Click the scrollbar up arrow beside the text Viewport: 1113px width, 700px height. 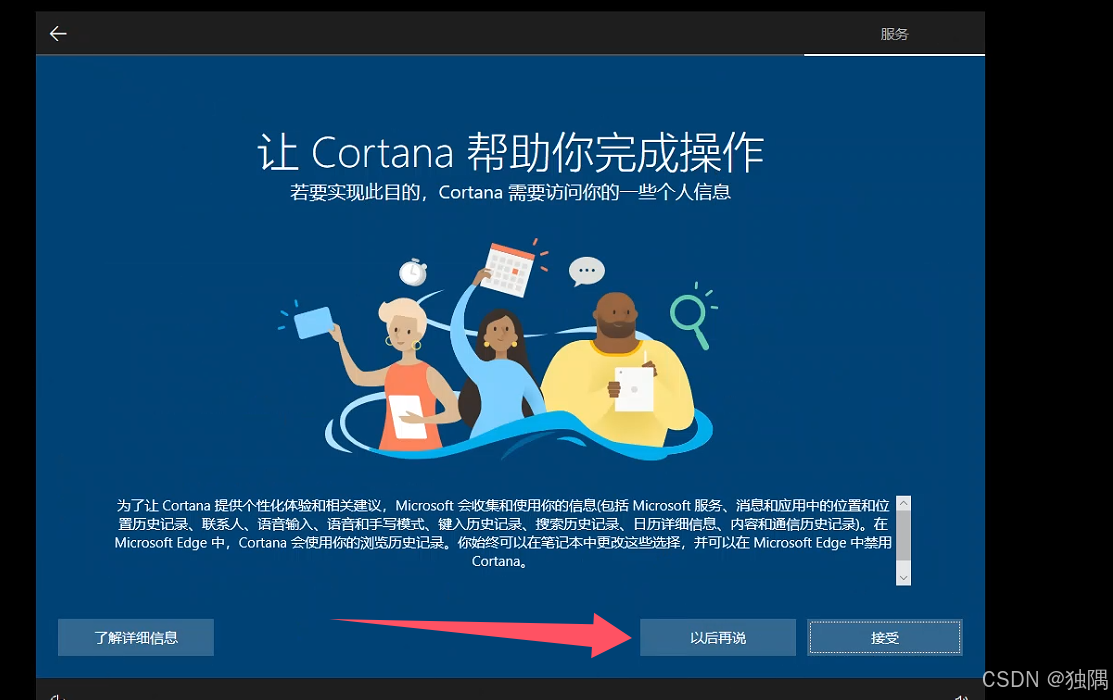(904, 503)
